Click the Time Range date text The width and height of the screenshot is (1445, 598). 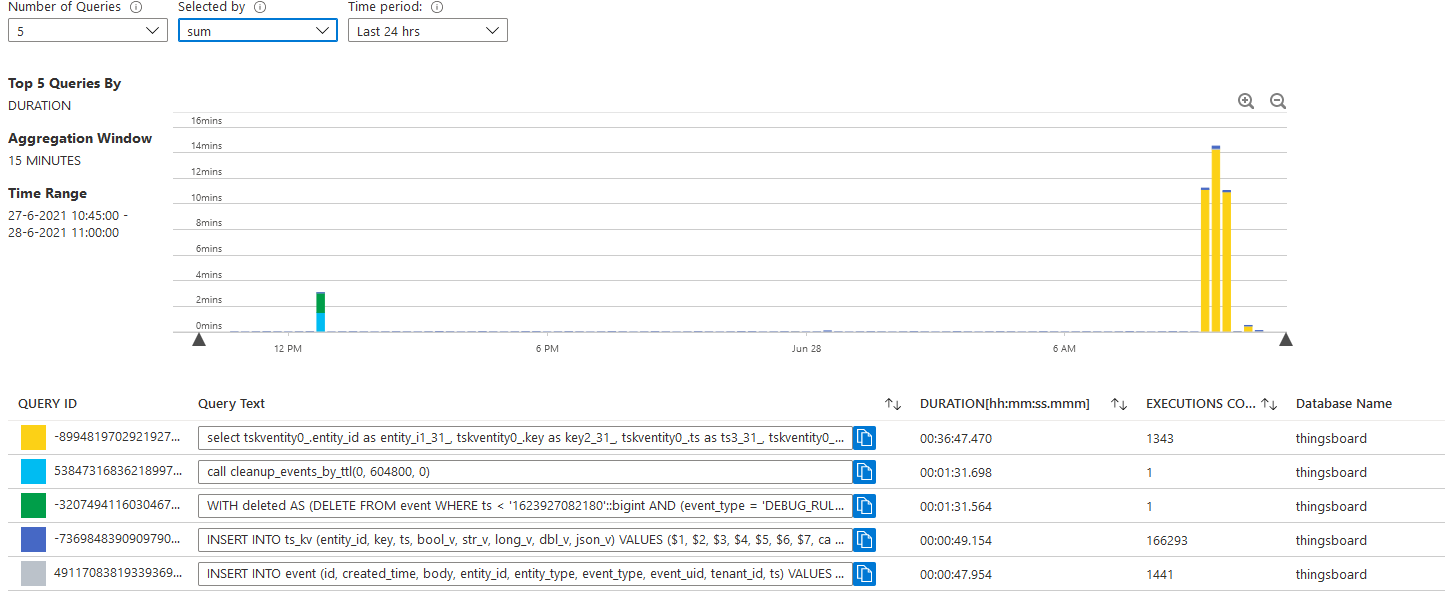68,224
